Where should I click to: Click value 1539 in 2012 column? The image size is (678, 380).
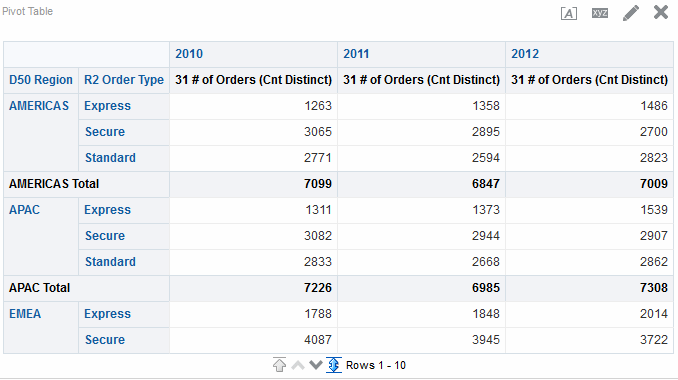pyautogui.click(x=654, y=210)
